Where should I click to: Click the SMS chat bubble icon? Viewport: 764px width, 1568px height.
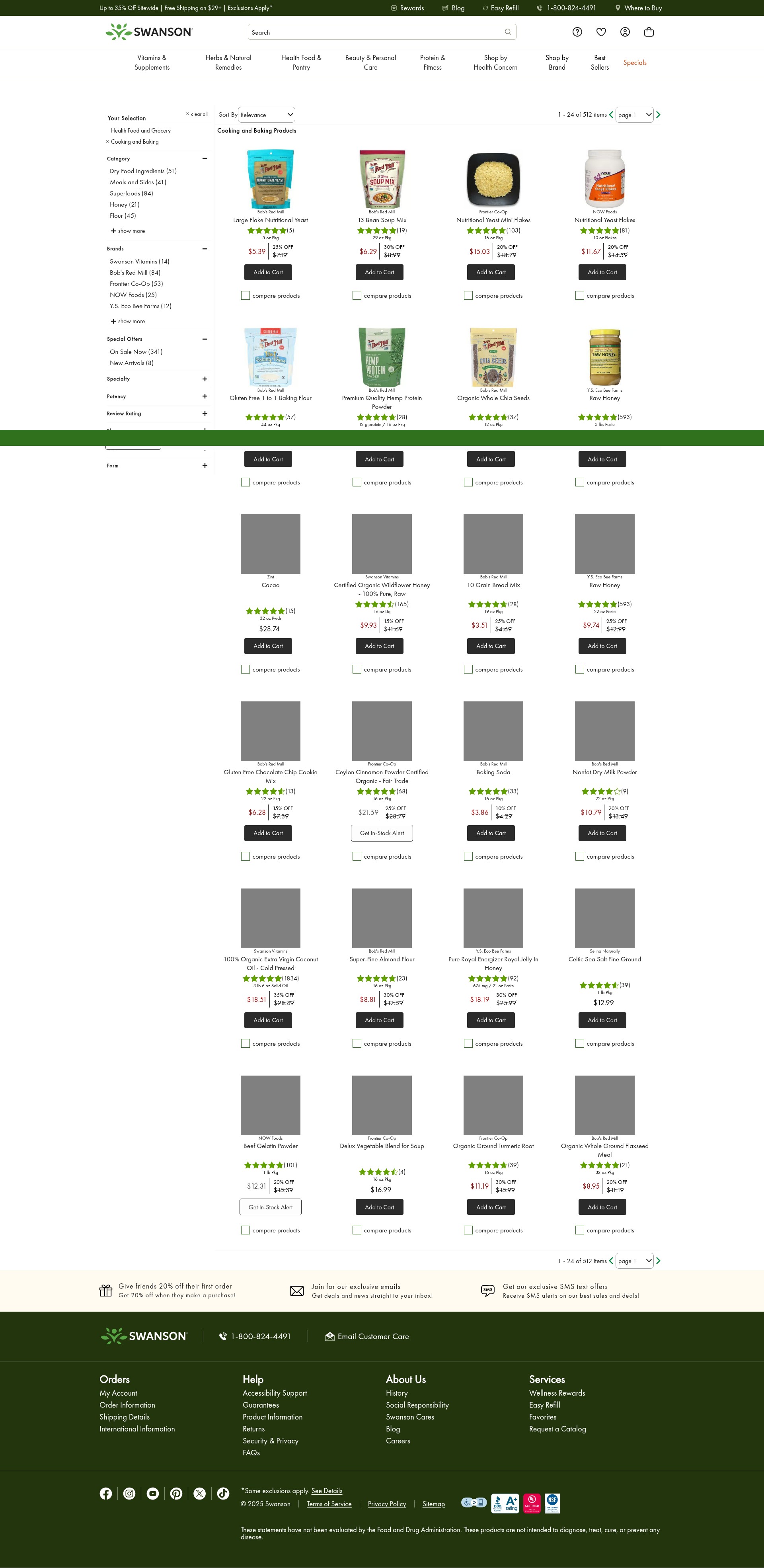(x=488, y=1291)
